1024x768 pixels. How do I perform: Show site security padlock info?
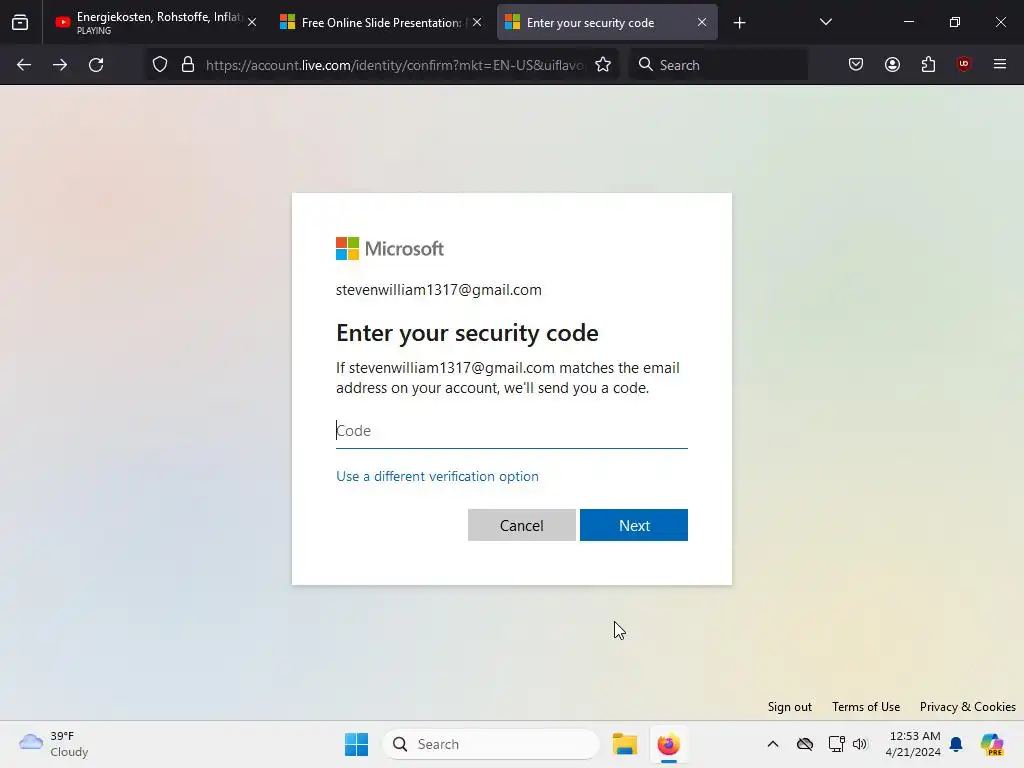[x=188, y=65]
